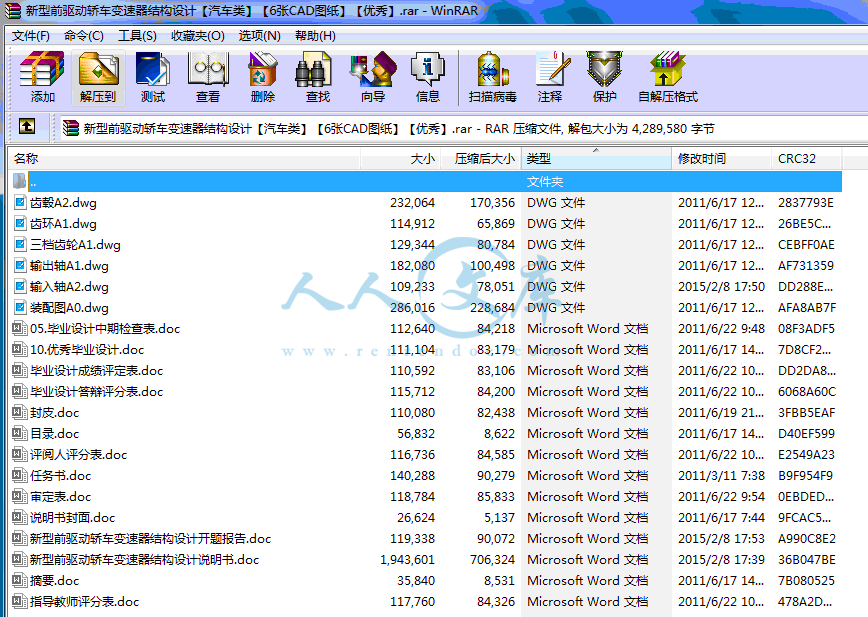Open the 收藏夹(O) menu
Screen dimensions: 868x617
pyautogui.click(x=198, y=36)
